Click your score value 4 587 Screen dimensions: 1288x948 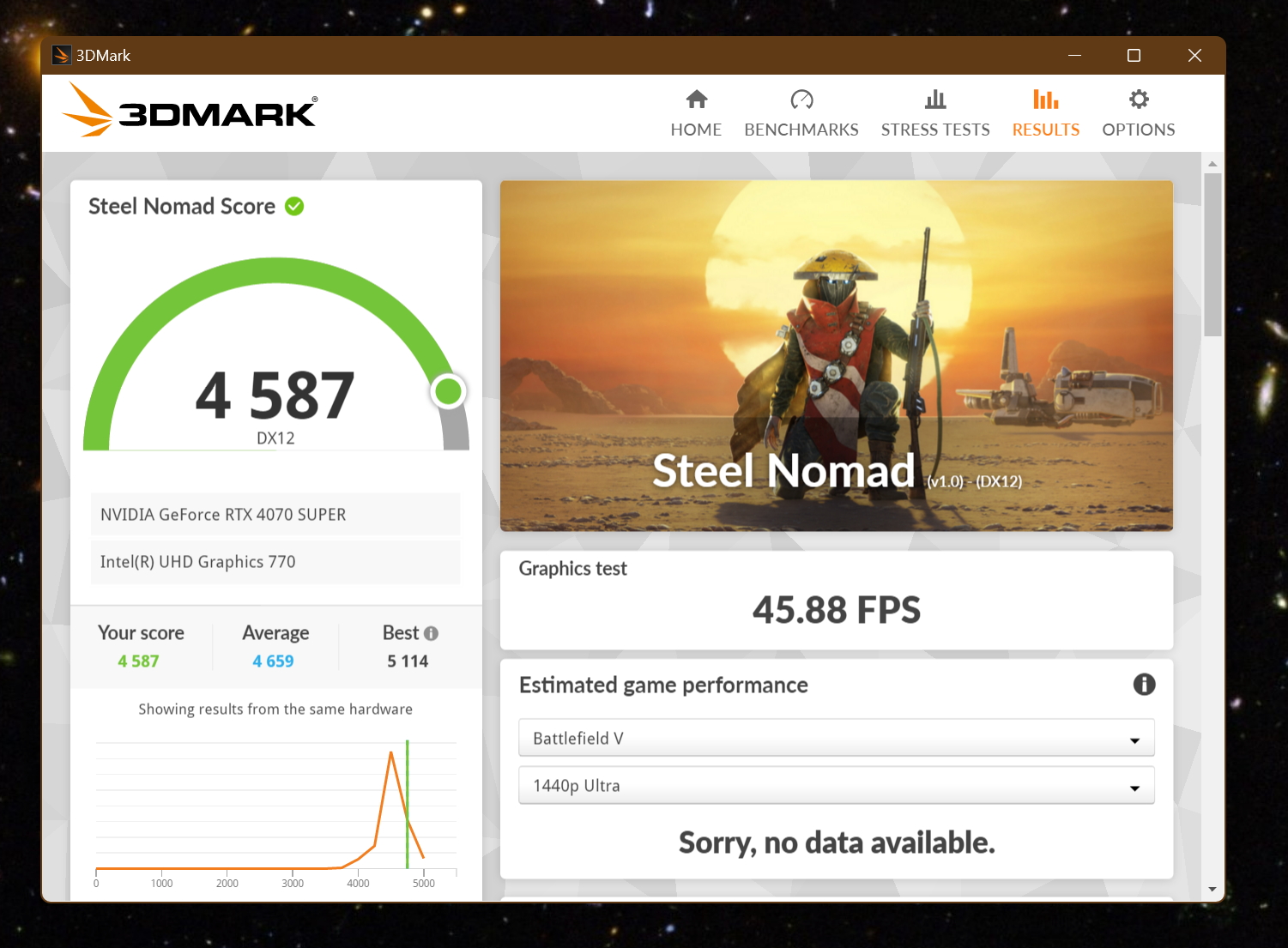coord(139,661)
